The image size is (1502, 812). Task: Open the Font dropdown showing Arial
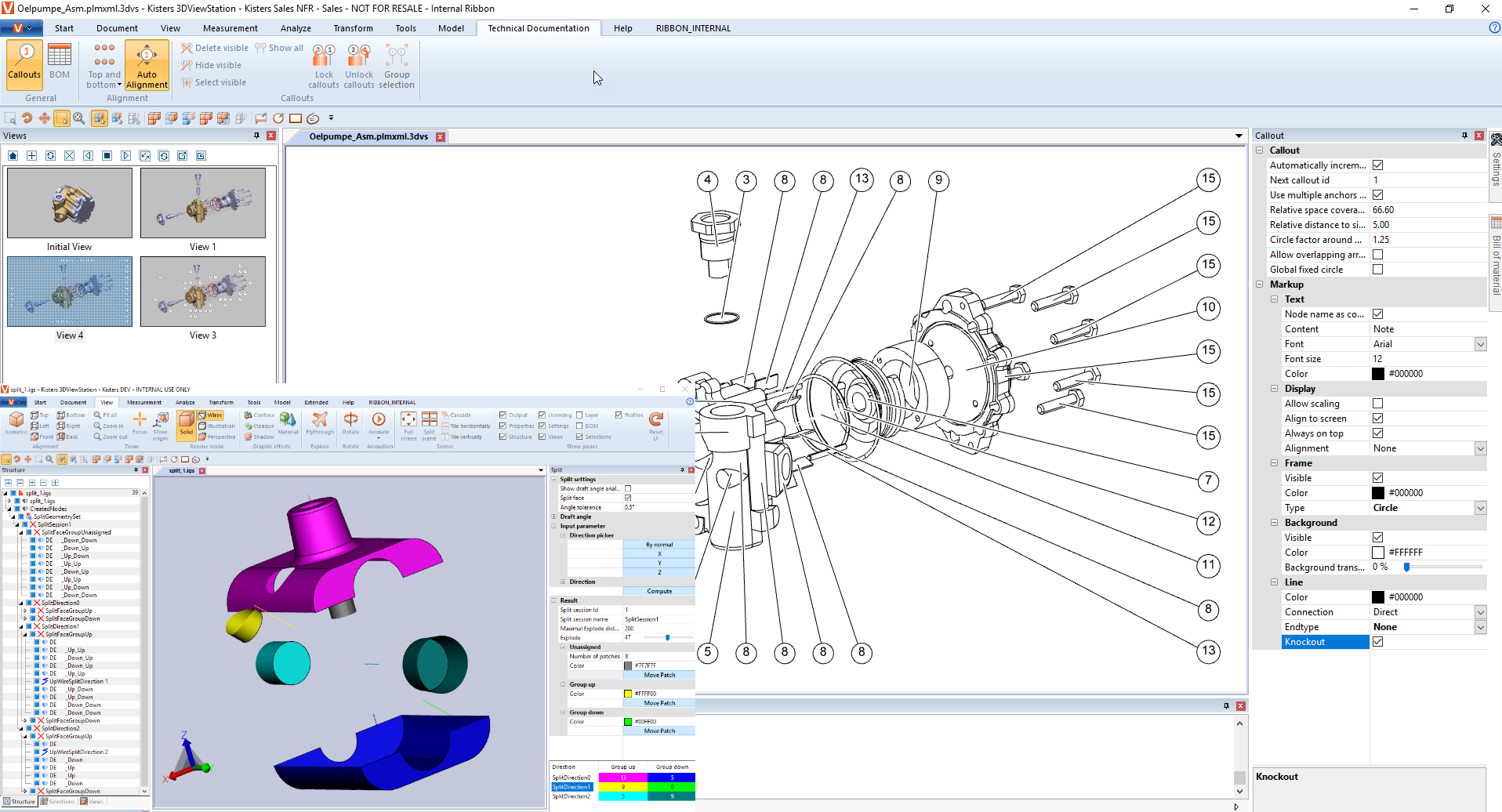click(1480, 344)
